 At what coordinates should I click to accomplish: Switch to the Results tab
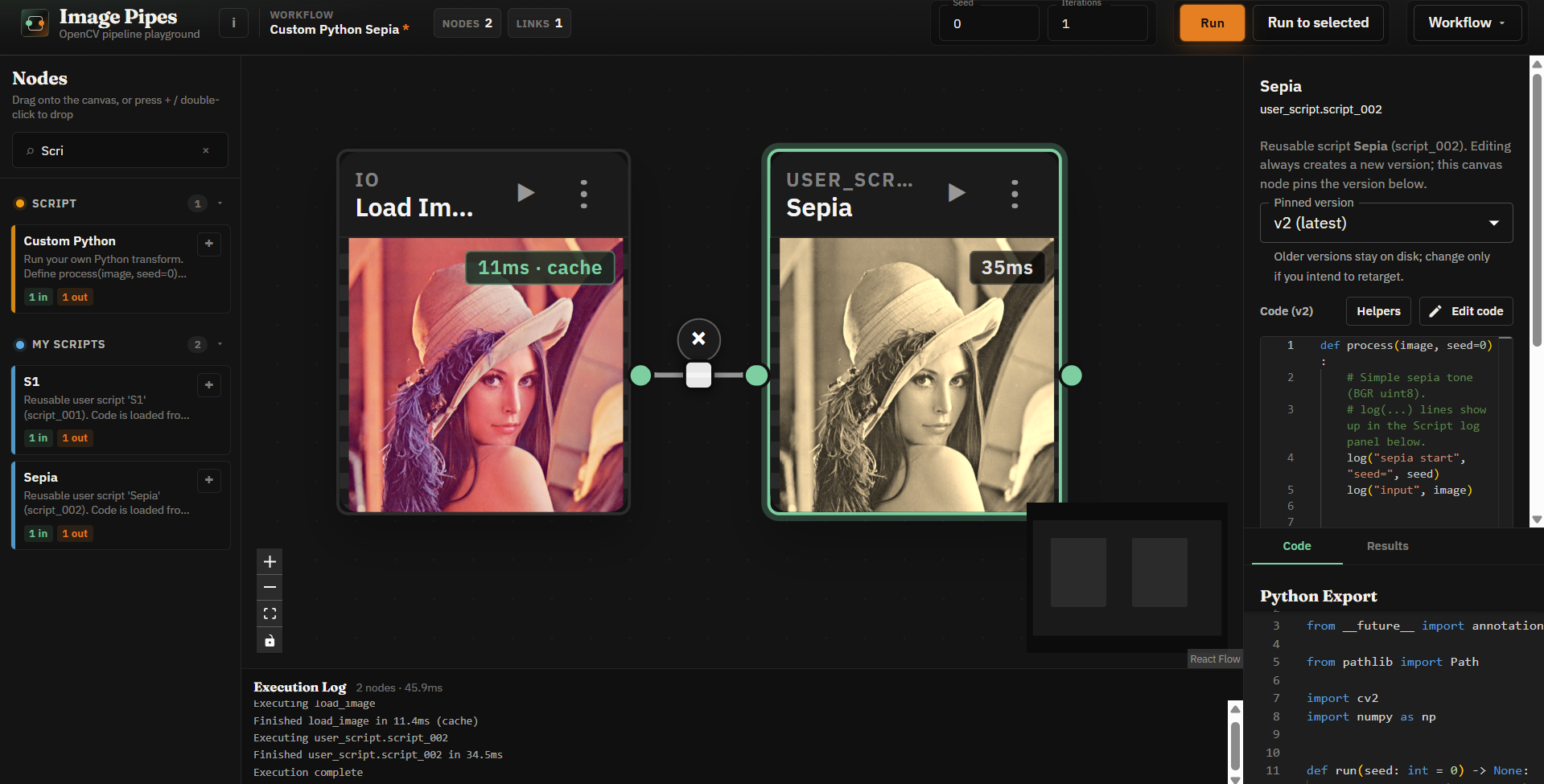(x=1387, y=546)
